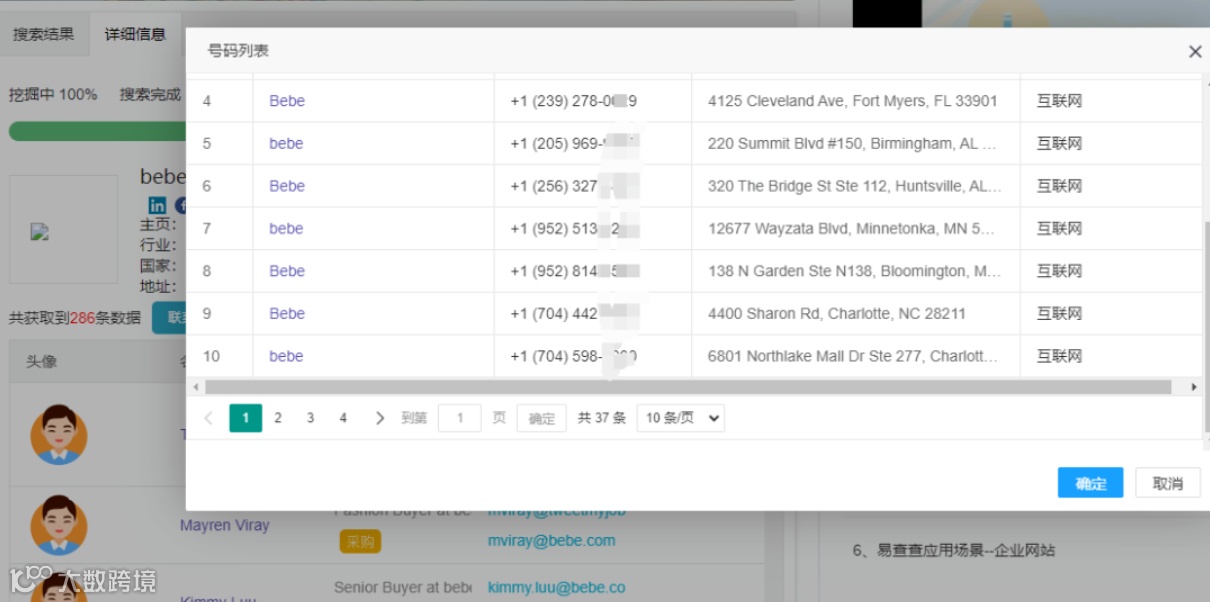Go to page 4 of the number list
Viewport: 1210px width, 602px height.
coord(343,418)
